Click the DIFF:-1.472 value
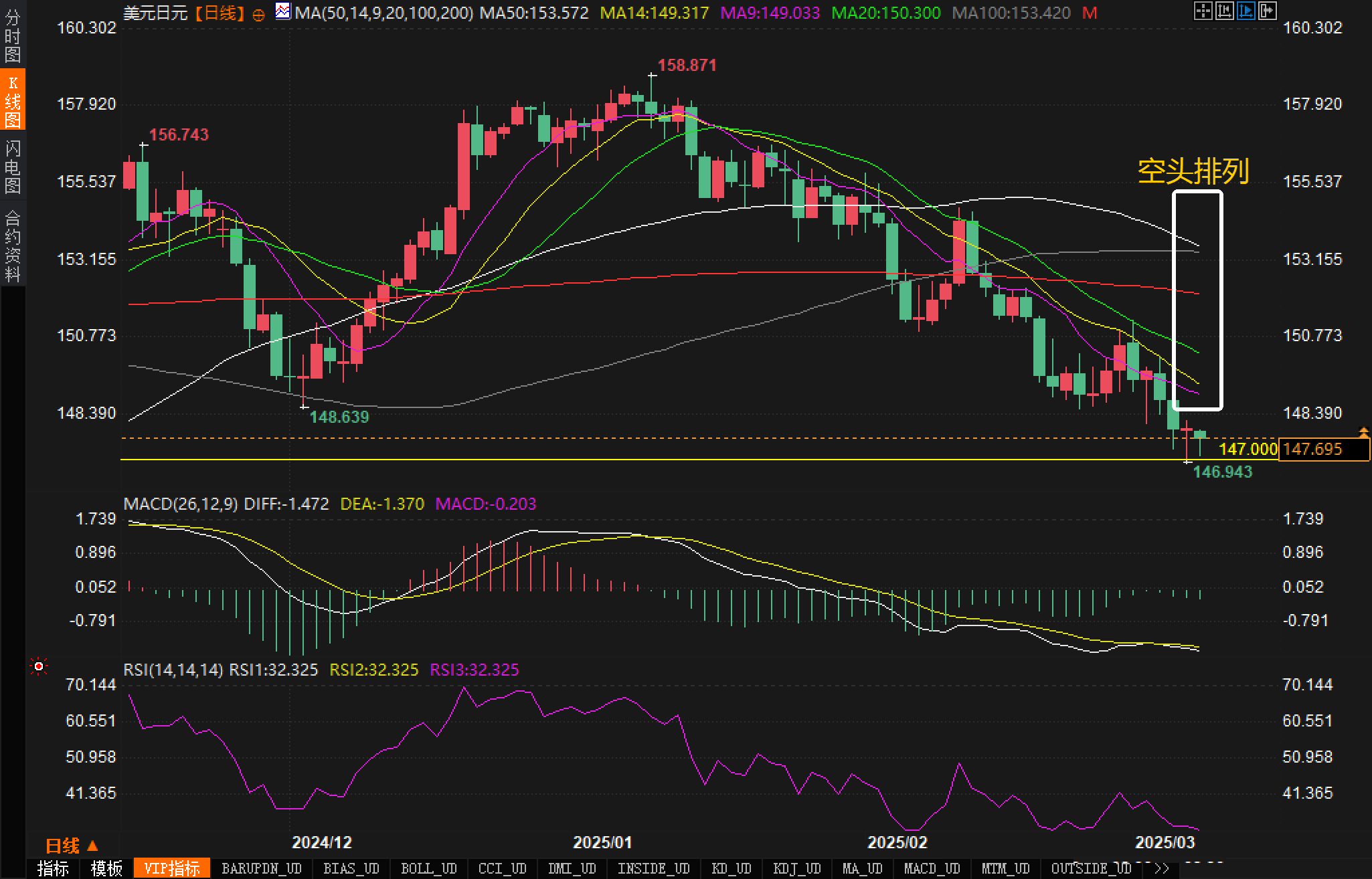Screen dimensions: 1372x879 286,504
